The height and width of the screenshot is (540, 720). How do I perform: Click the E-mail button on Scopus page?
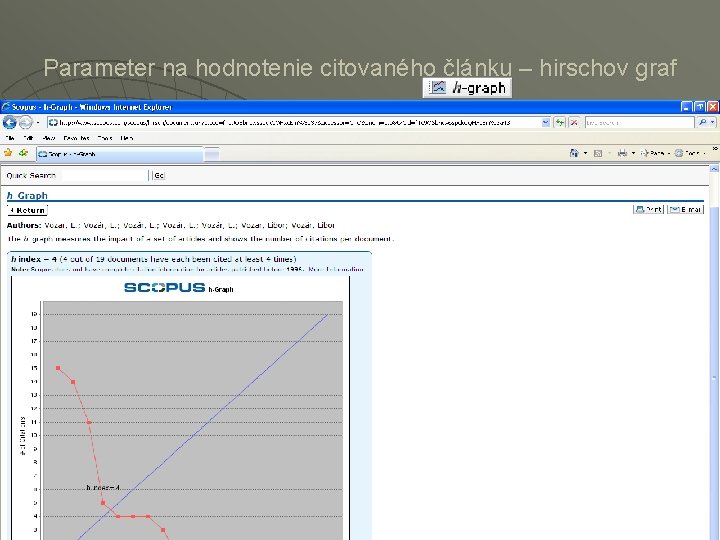(x=685, y=209)
